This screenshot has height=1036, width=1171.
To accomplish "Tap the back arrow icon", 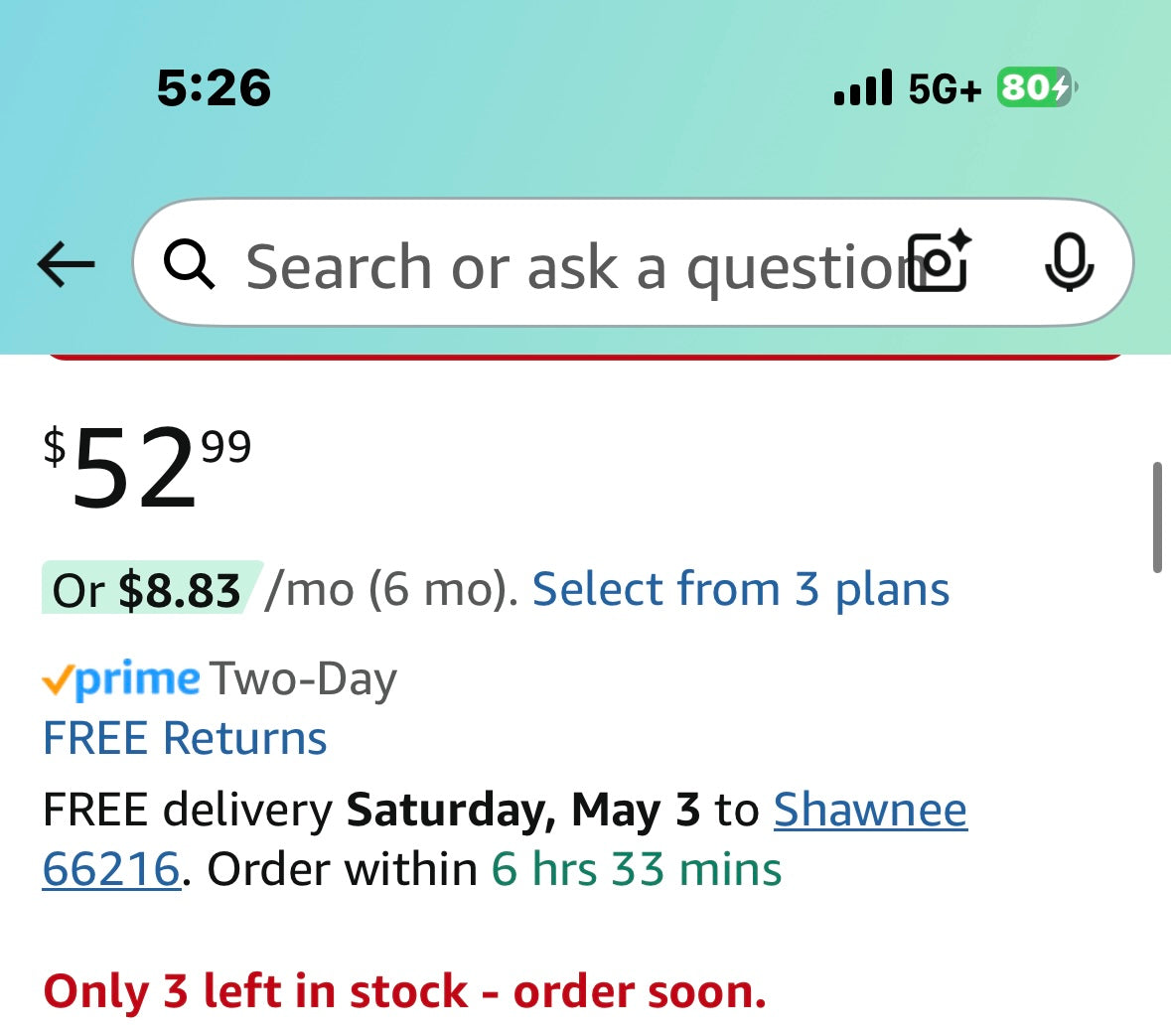I will click(66, 265).
